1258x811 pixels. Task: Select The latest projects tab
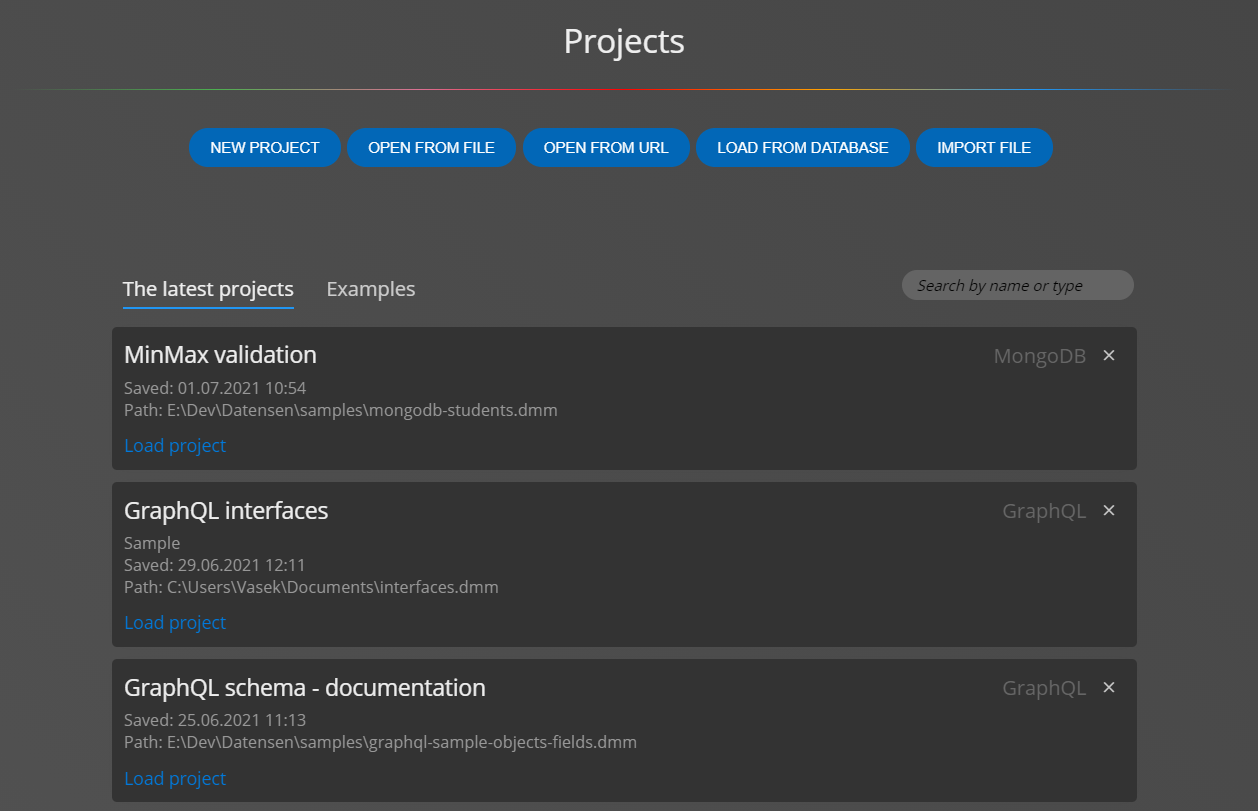coord(208,288)
